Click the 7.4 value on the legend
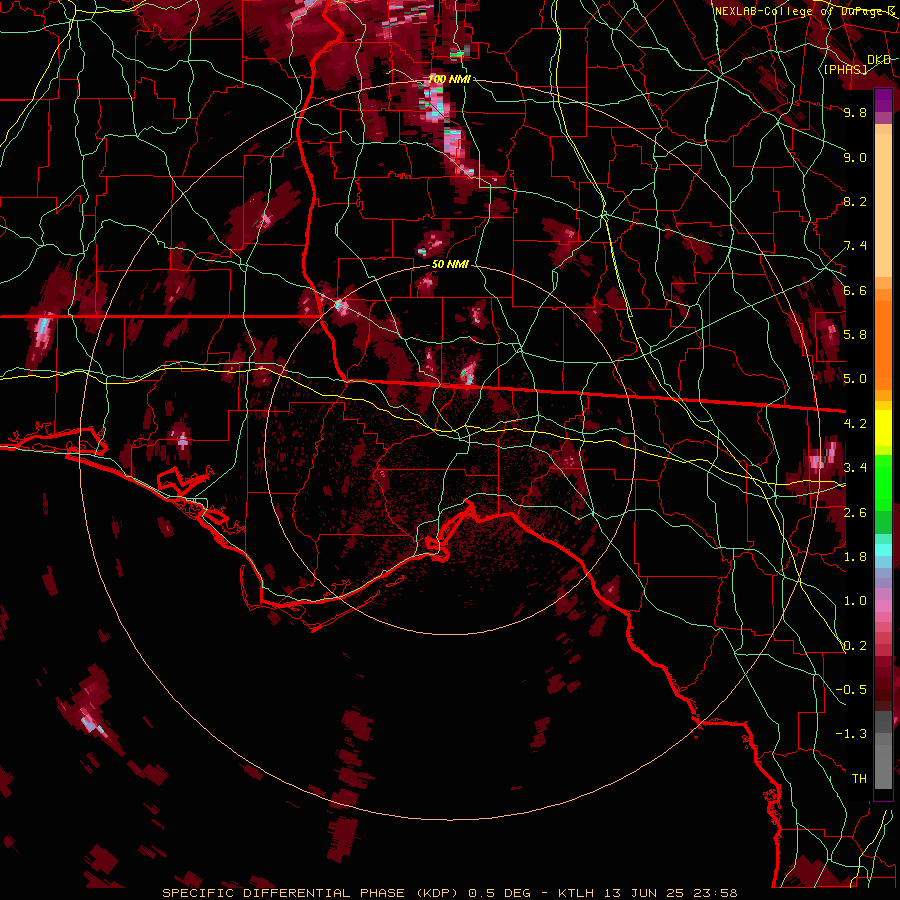 tap(855, 246)
